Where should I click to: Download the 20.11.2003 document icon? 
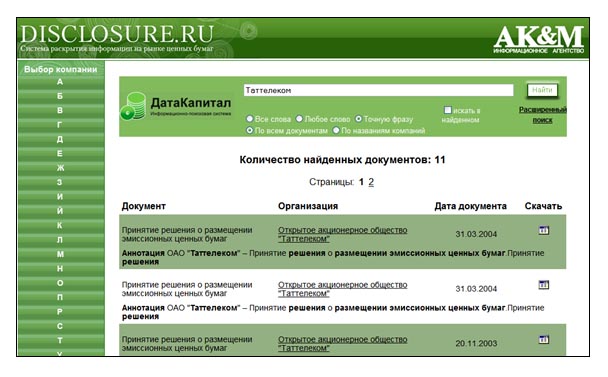click(544, 340)
